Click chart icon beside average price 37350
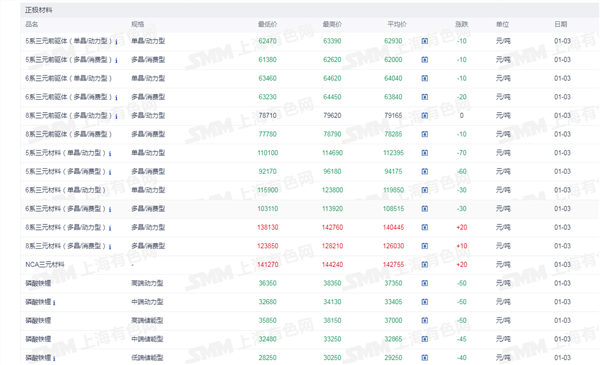600x365 pixels. [x=425, y=283]
